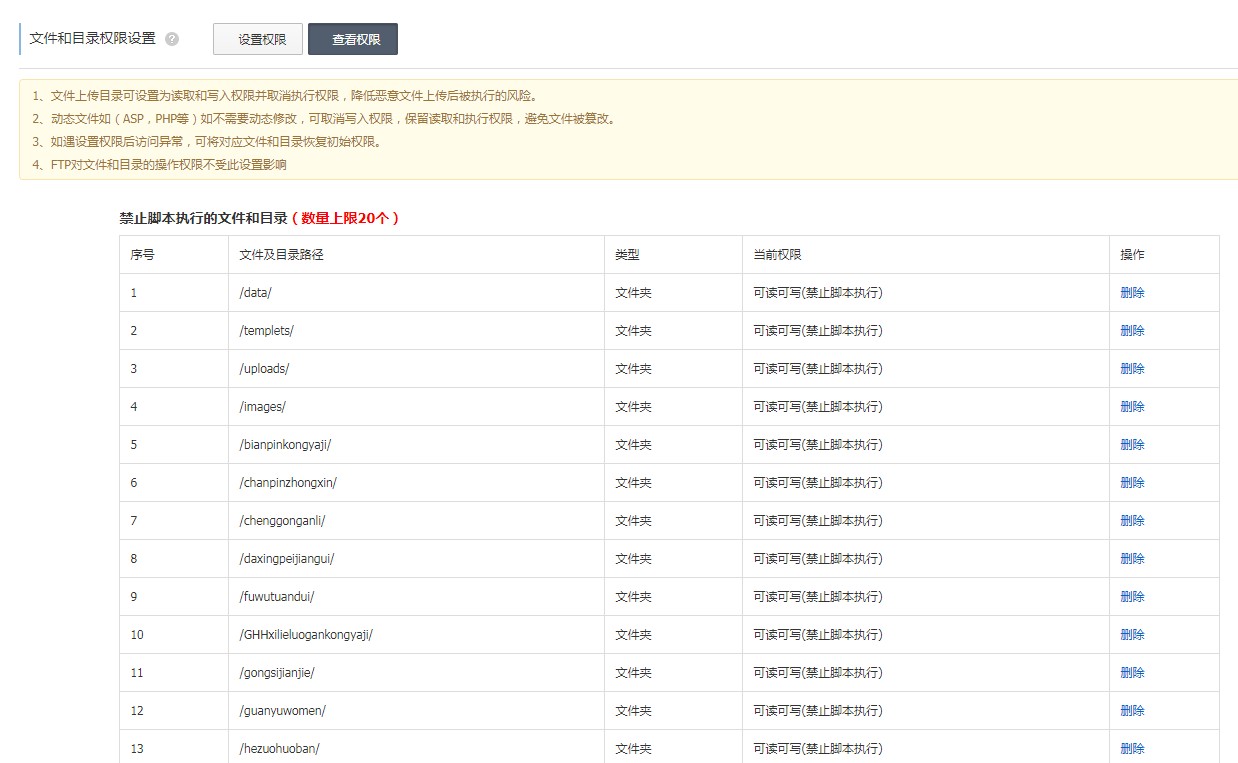
Task: Click the 设置权限 button
Action: click(257, 39)
